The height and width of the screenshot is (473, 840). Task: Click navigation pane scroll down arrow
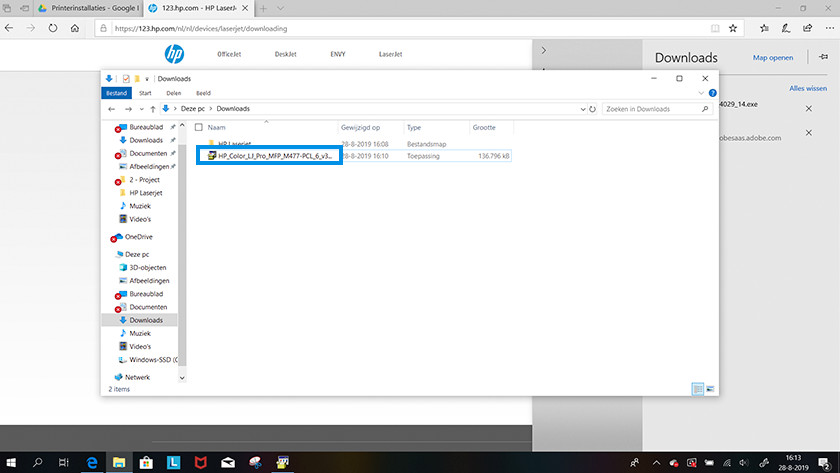(x=182, y=378)
